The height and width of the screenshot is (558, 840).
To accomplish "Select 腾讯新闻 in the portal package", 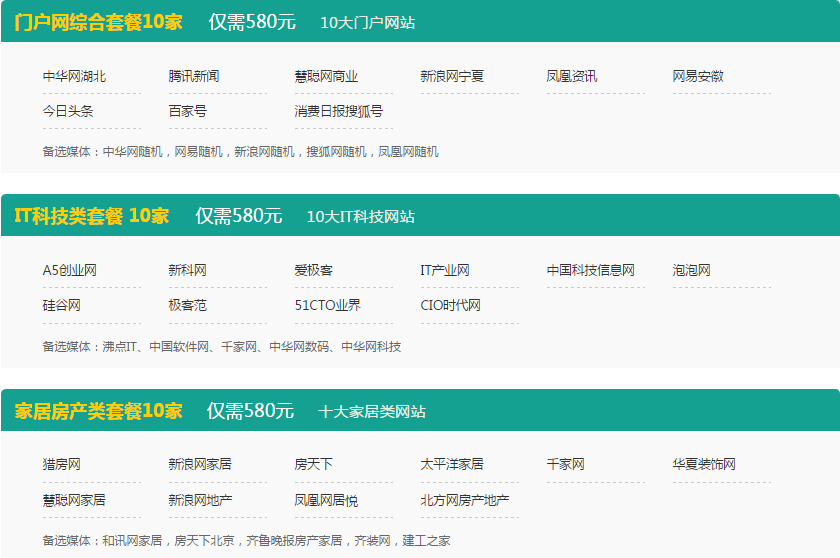I will coord(194,76).
